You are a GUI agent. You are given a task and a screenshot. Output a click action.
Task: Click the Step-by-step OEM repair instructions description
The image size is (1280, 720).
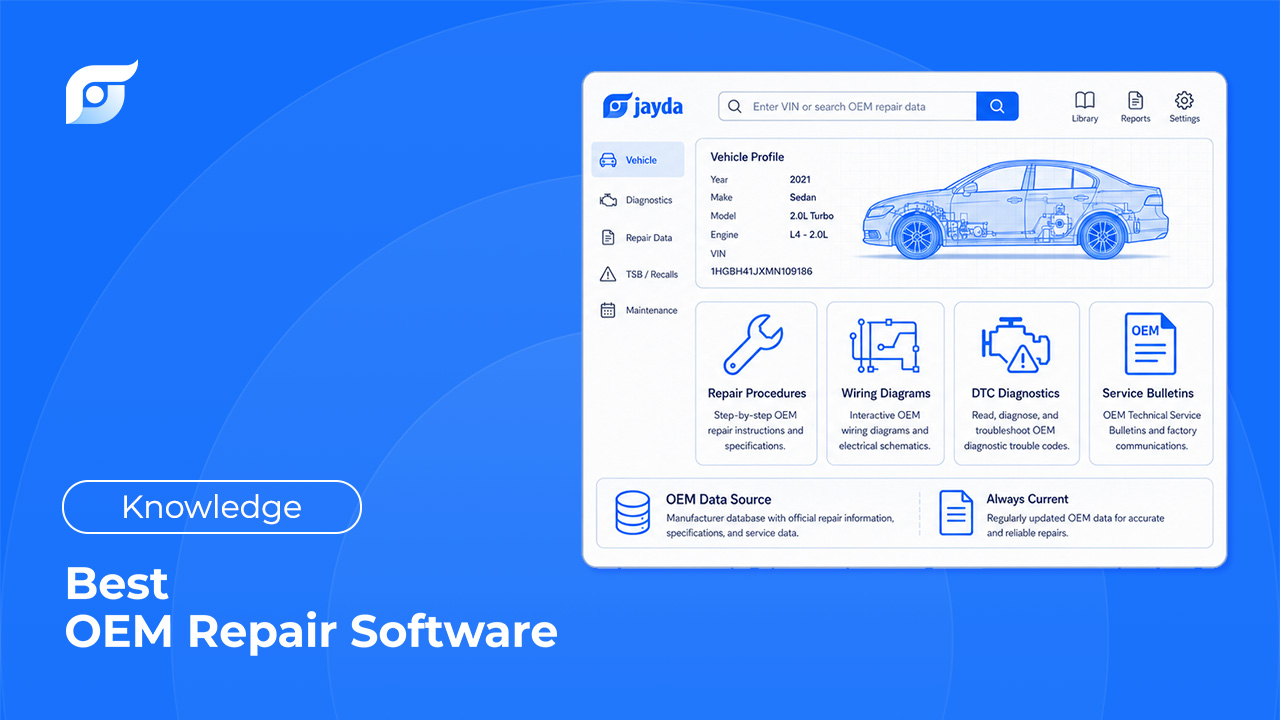click(757, 430)
